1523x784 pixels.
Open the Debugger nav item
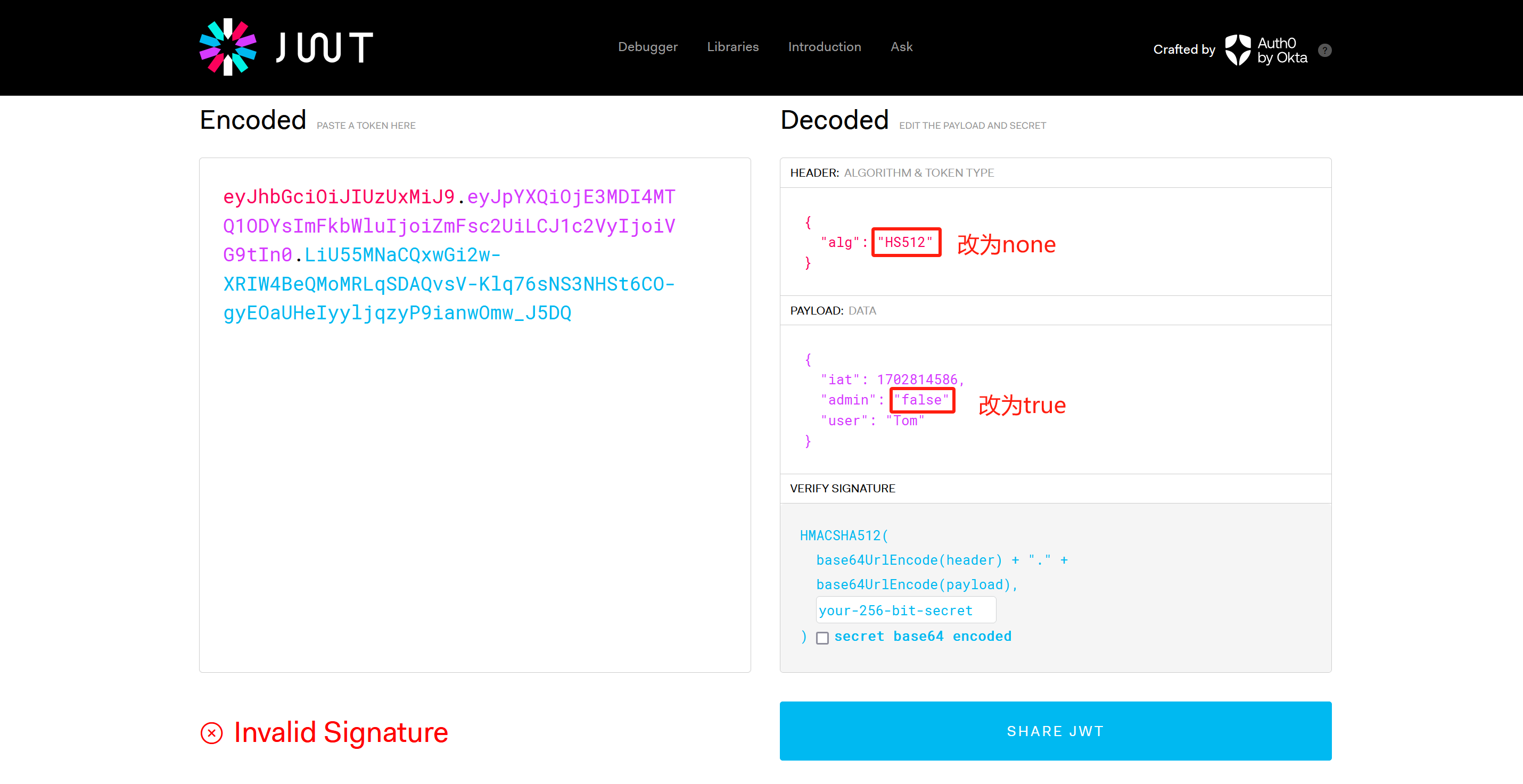(x=647, y=47)
